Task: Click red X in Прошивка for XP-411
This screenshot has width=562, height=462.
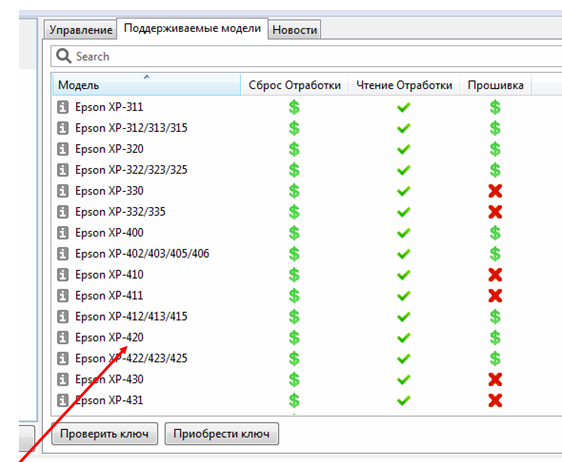Action: (x=495, y=296)
